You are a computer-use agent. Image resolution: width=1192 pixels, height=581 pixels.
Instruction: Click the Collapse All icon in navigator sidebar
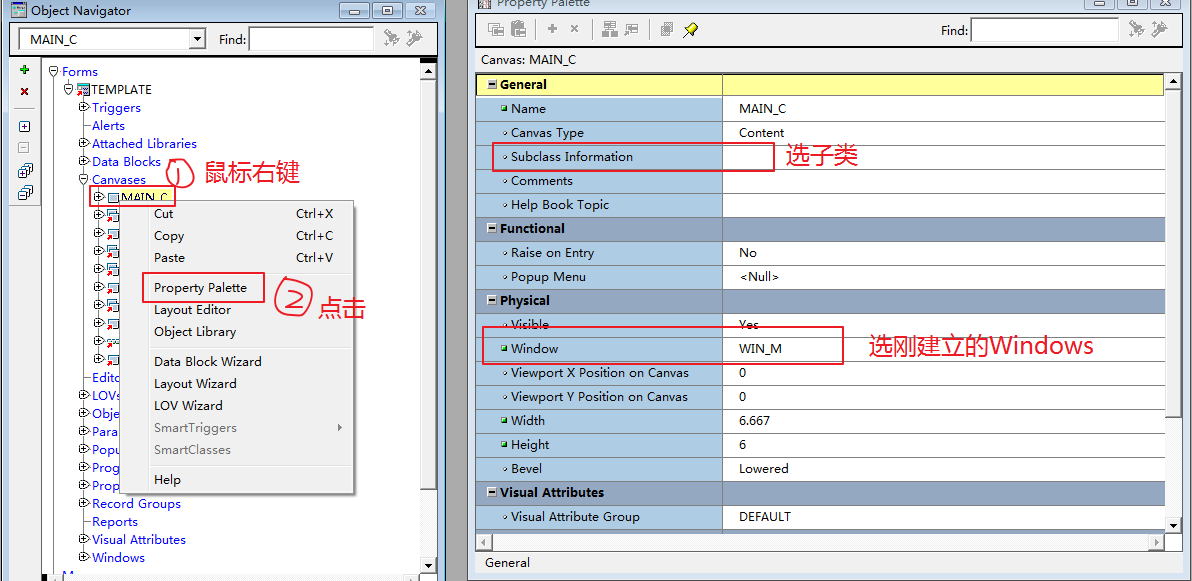click(25, 192)
